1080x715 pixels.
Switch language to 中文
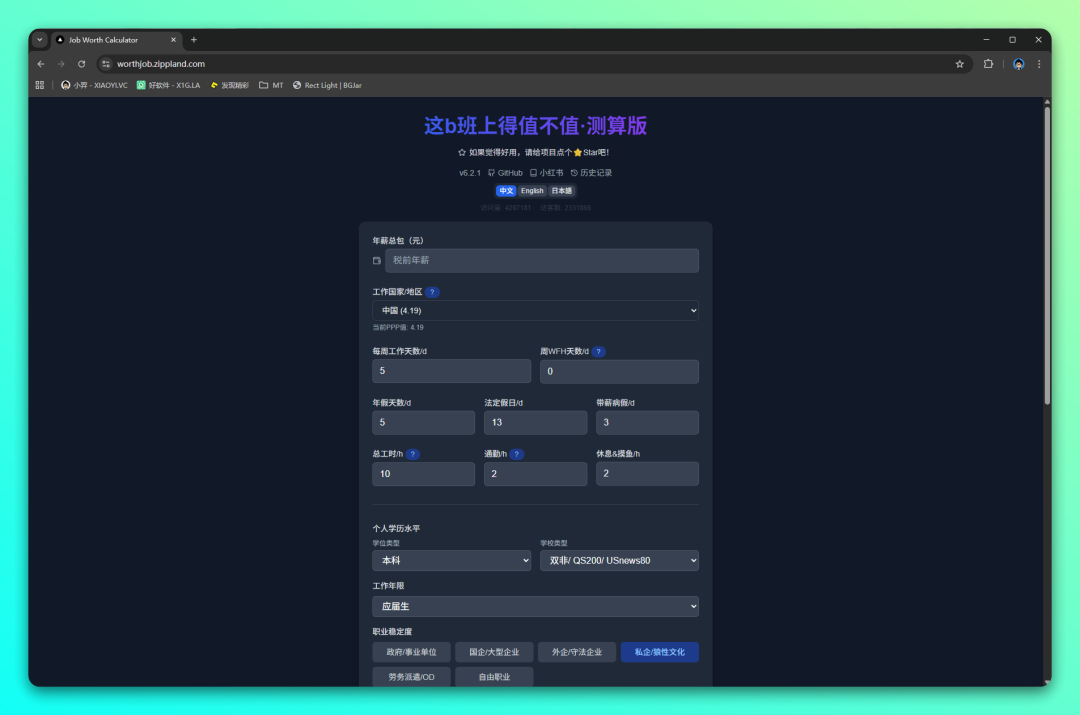point(506,191)
